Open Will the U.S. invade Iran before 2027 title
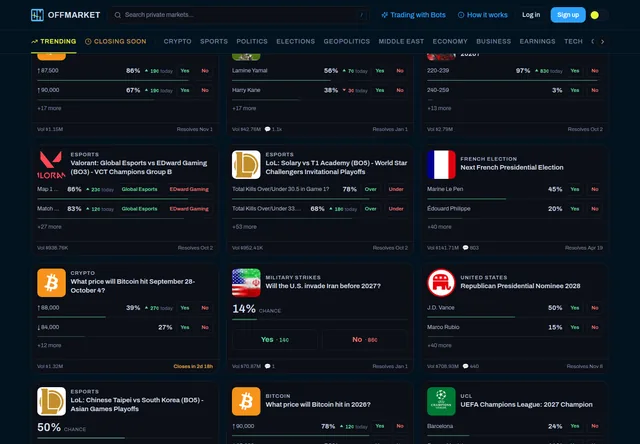Screen dimensions: 640x444 pyautogui.click(x=323, y=286)
